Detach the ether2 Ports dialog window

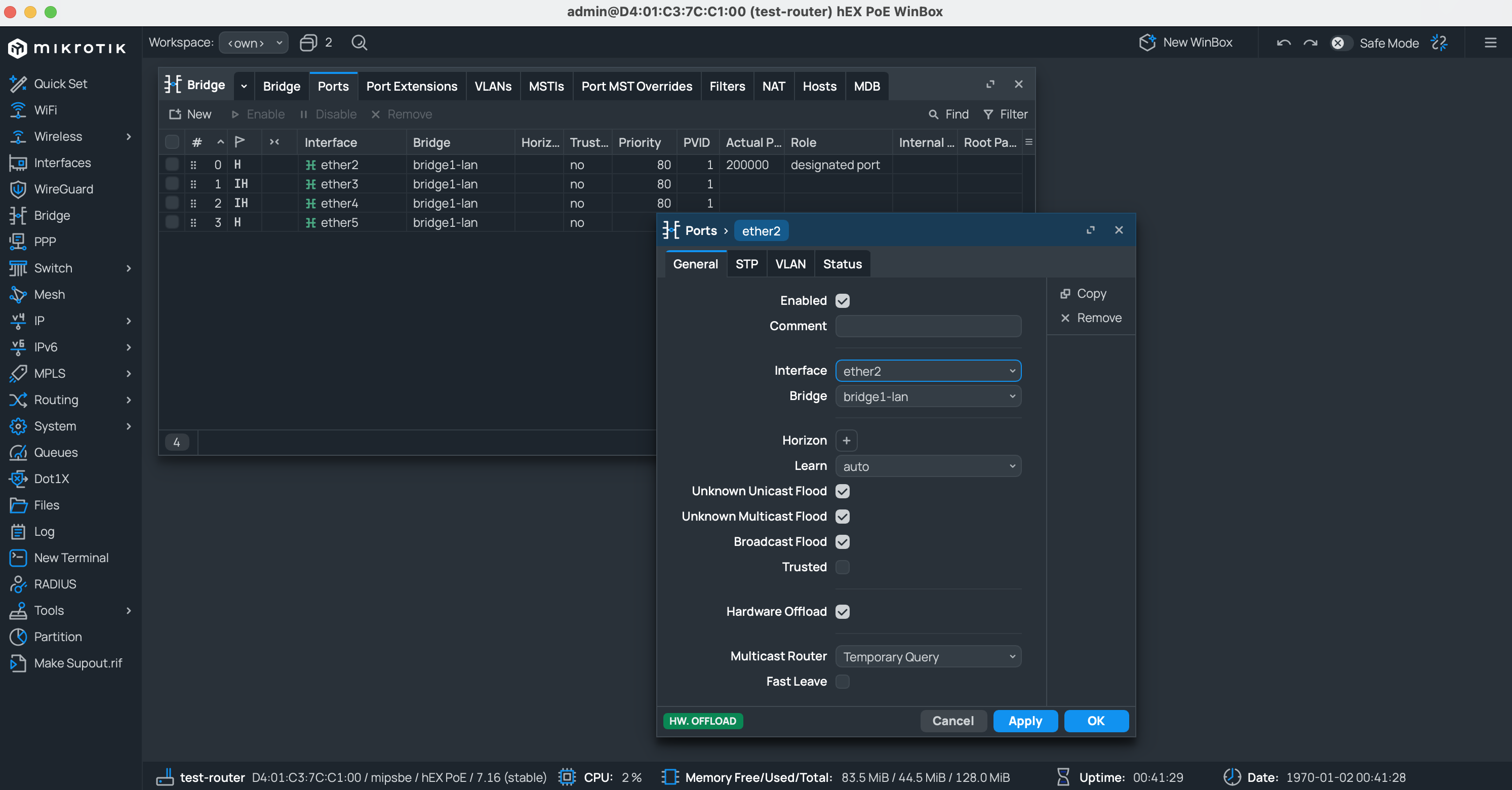point(1091,230)
